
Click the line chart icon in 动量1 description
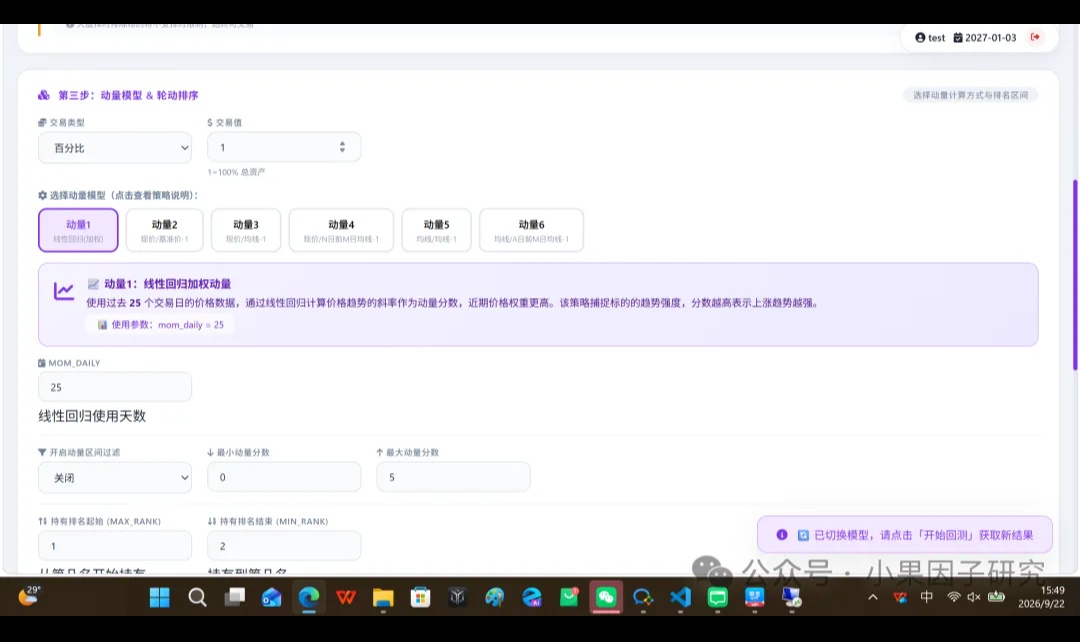click(x=64, y=291)
